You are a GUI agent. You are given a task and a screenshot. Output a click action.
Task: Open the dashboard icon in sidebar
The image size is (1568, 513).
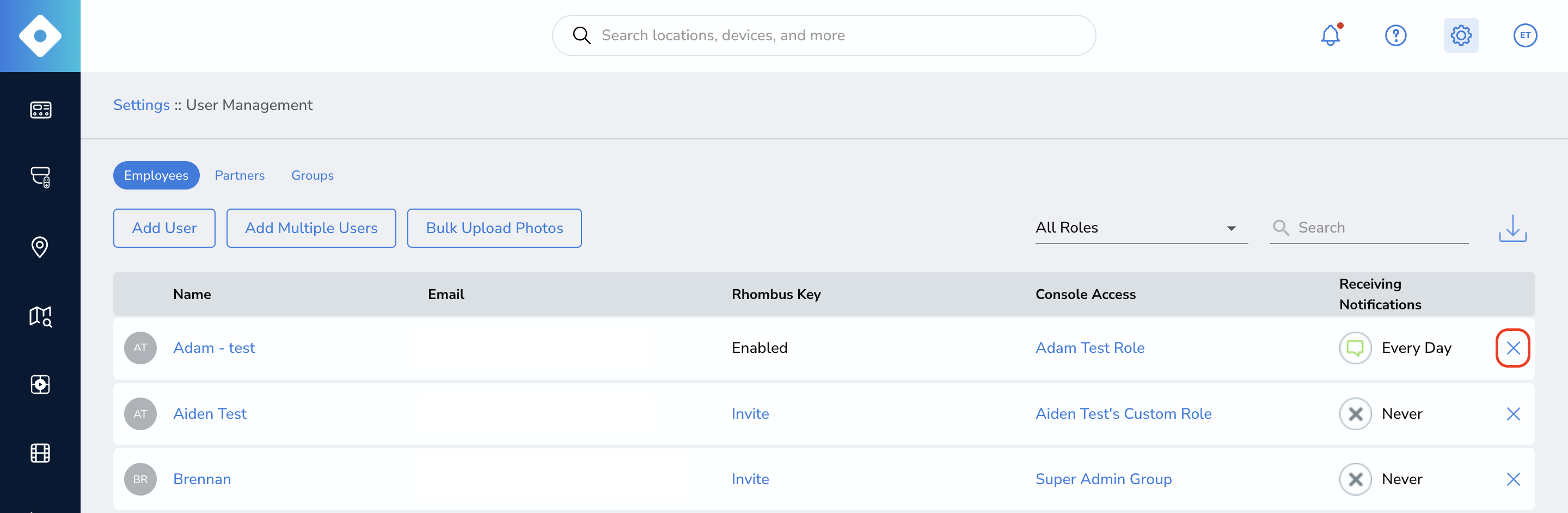tap(40, 109)
